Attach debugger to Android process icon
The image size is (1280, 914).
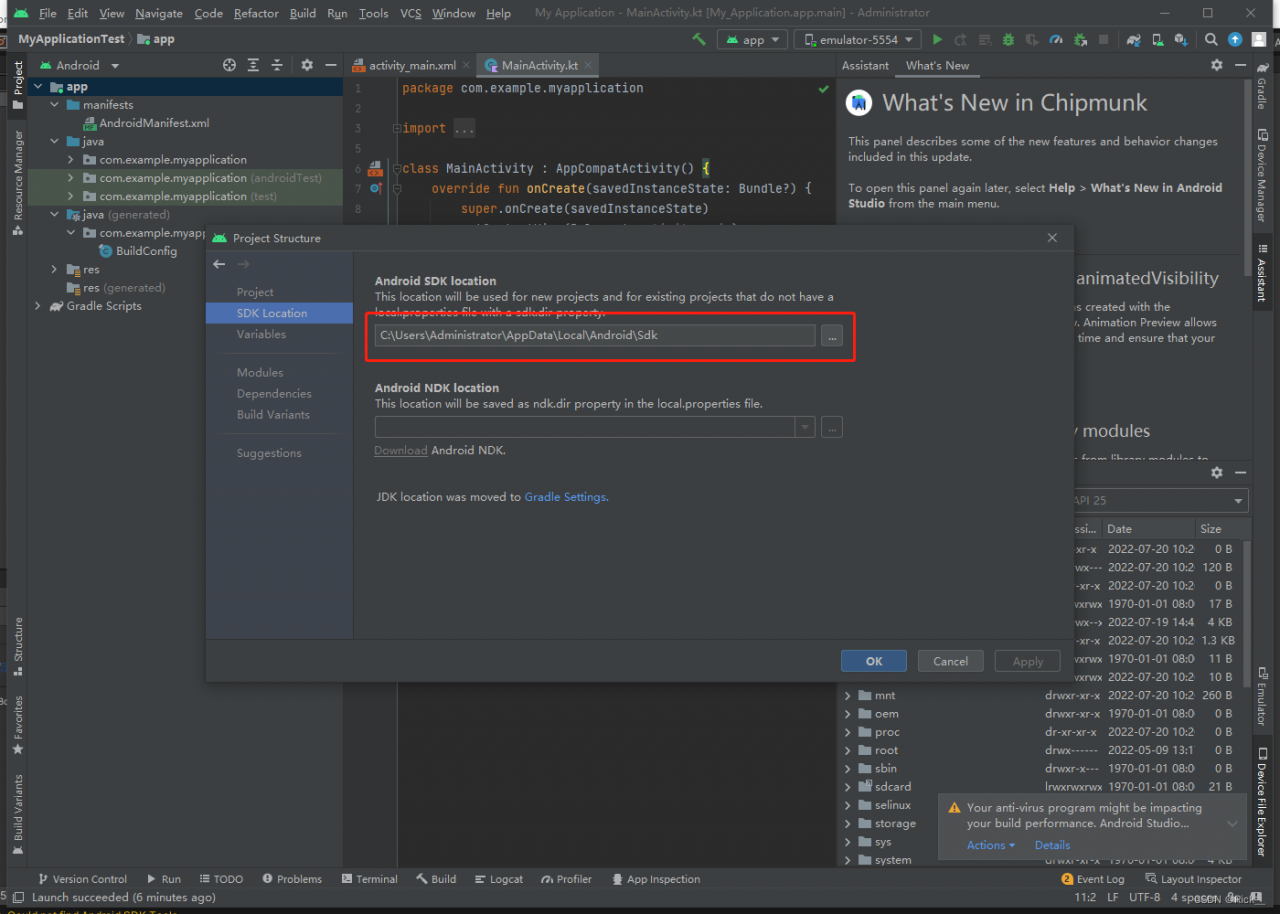click(1080, 39)
